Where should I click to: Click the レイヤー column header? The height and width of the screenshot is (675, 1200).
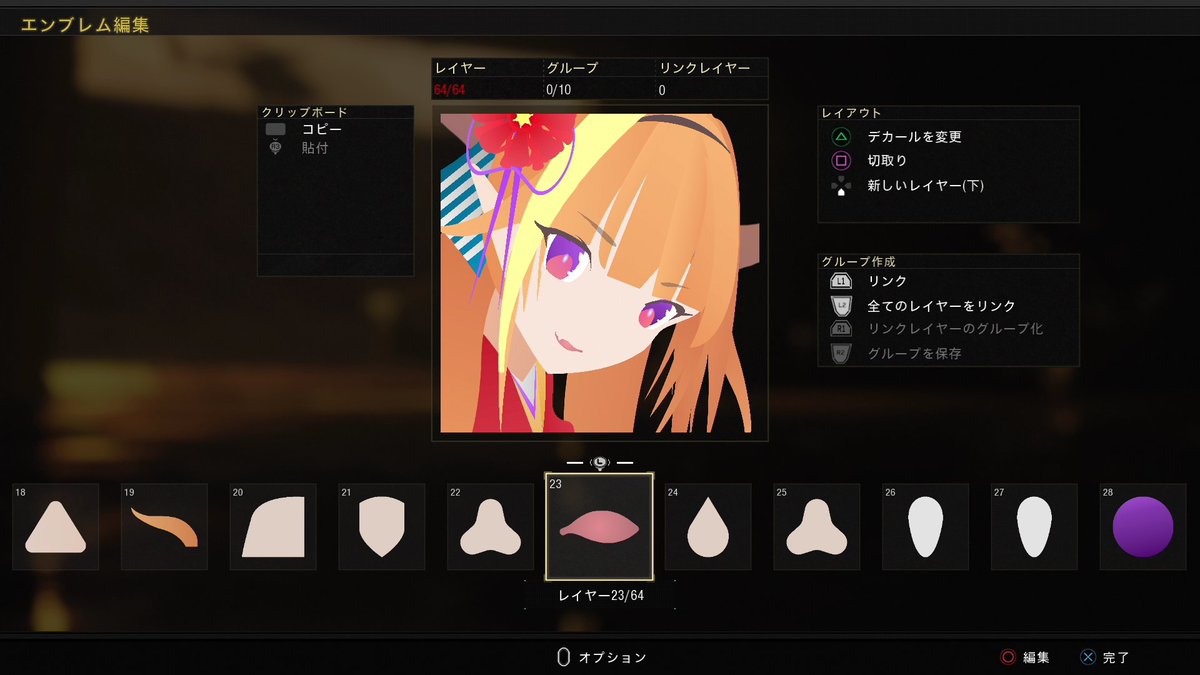coord(460,69)
